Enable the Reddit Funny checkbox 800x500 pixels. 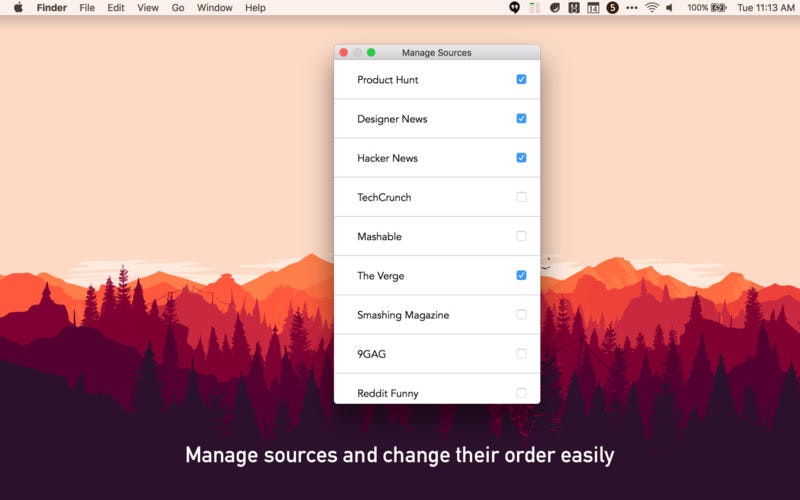pos(521,393)
